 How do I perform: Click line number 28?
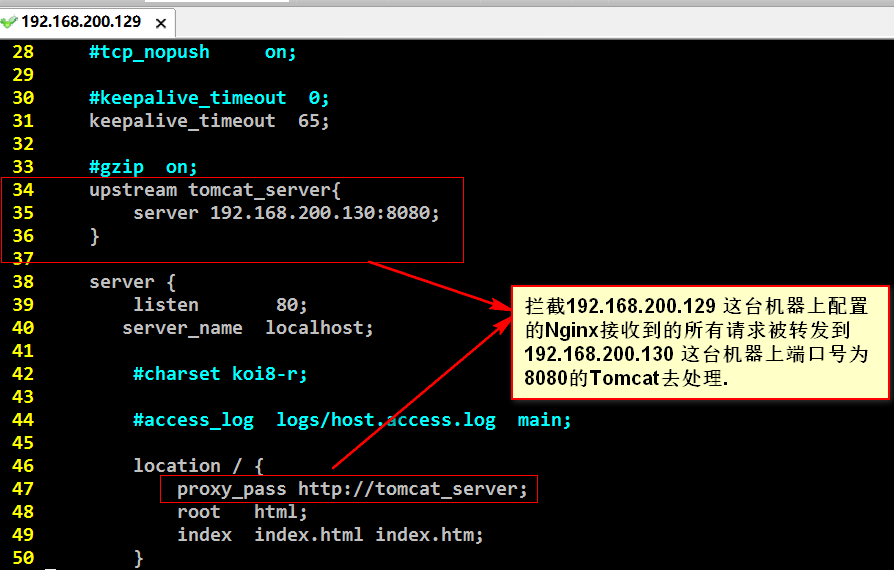[x=23, y=52]
